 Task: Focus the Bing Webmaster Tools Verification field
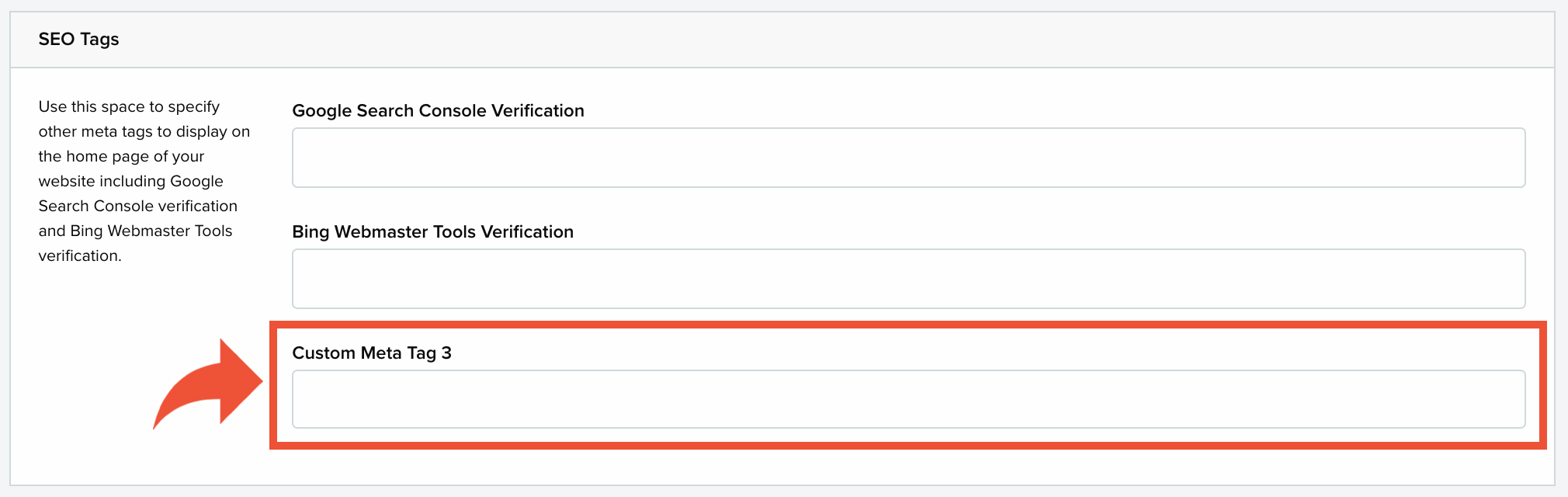[908, 279]
